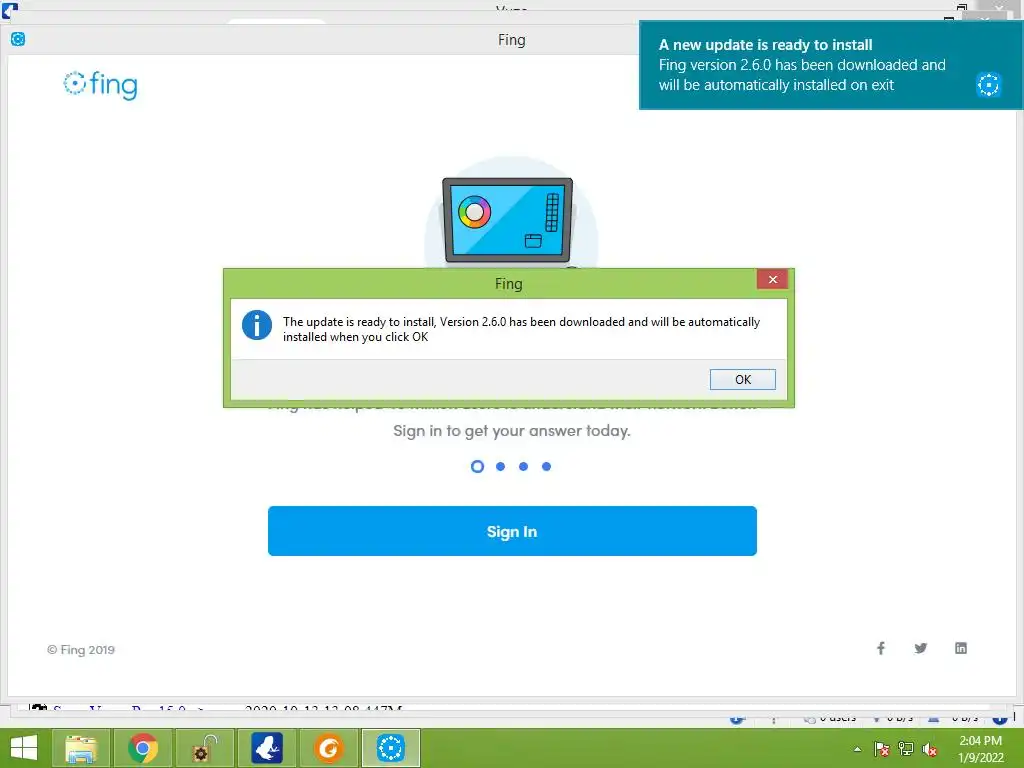The height and width of the screenshot is (768, 1024).
Task: Select the third carousel page dot
Action: (523, 466)
